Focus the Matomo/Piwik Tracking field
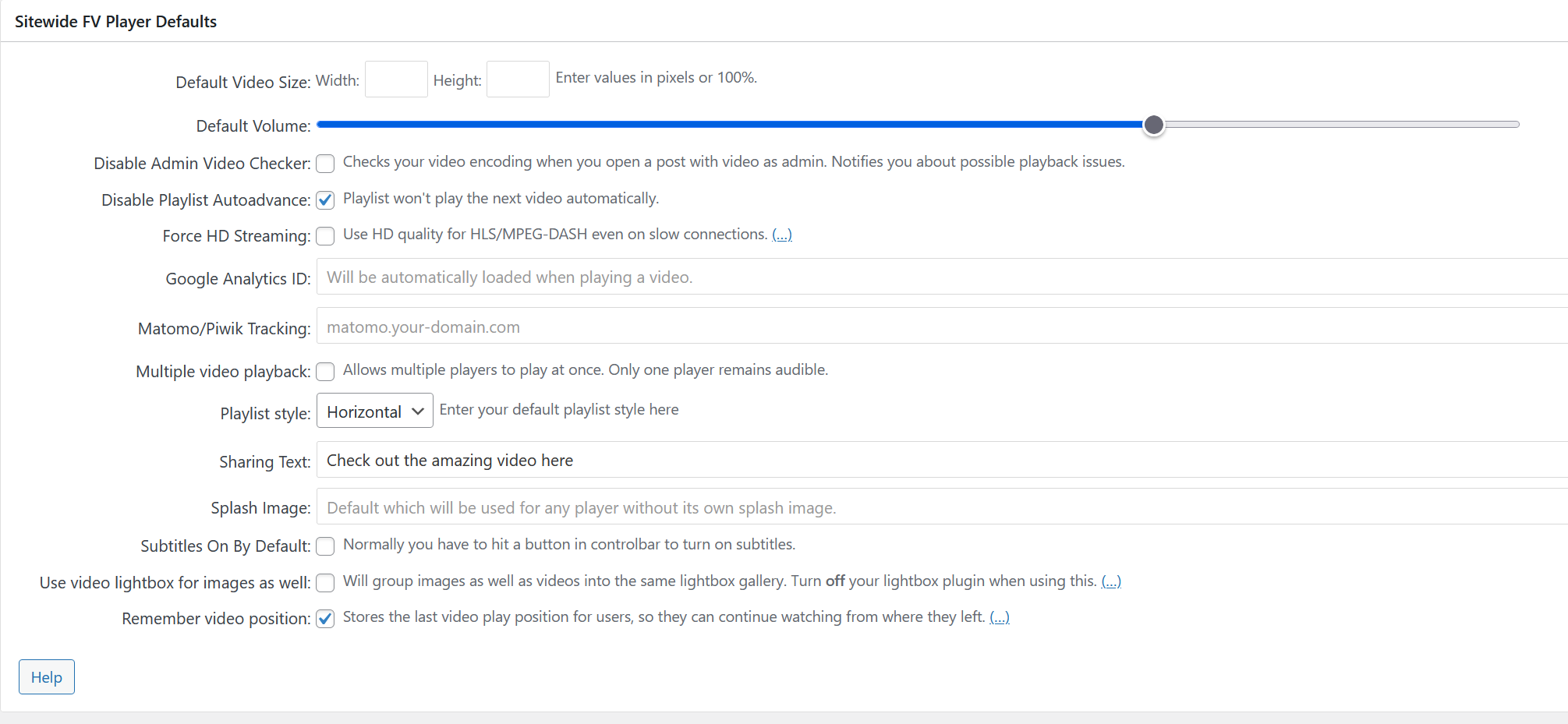 click(x=942, y=326)
